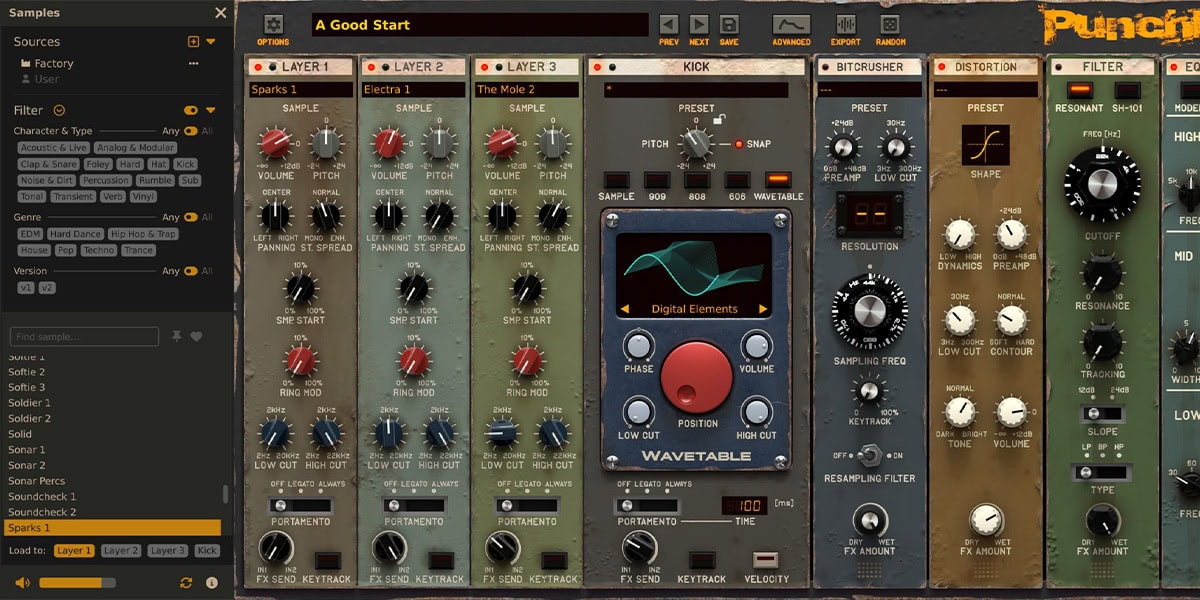Show the previous wavetable with the left arrow
This screenshot has height=600, width=1200.
pyautogui.click(x=625, y=309)
